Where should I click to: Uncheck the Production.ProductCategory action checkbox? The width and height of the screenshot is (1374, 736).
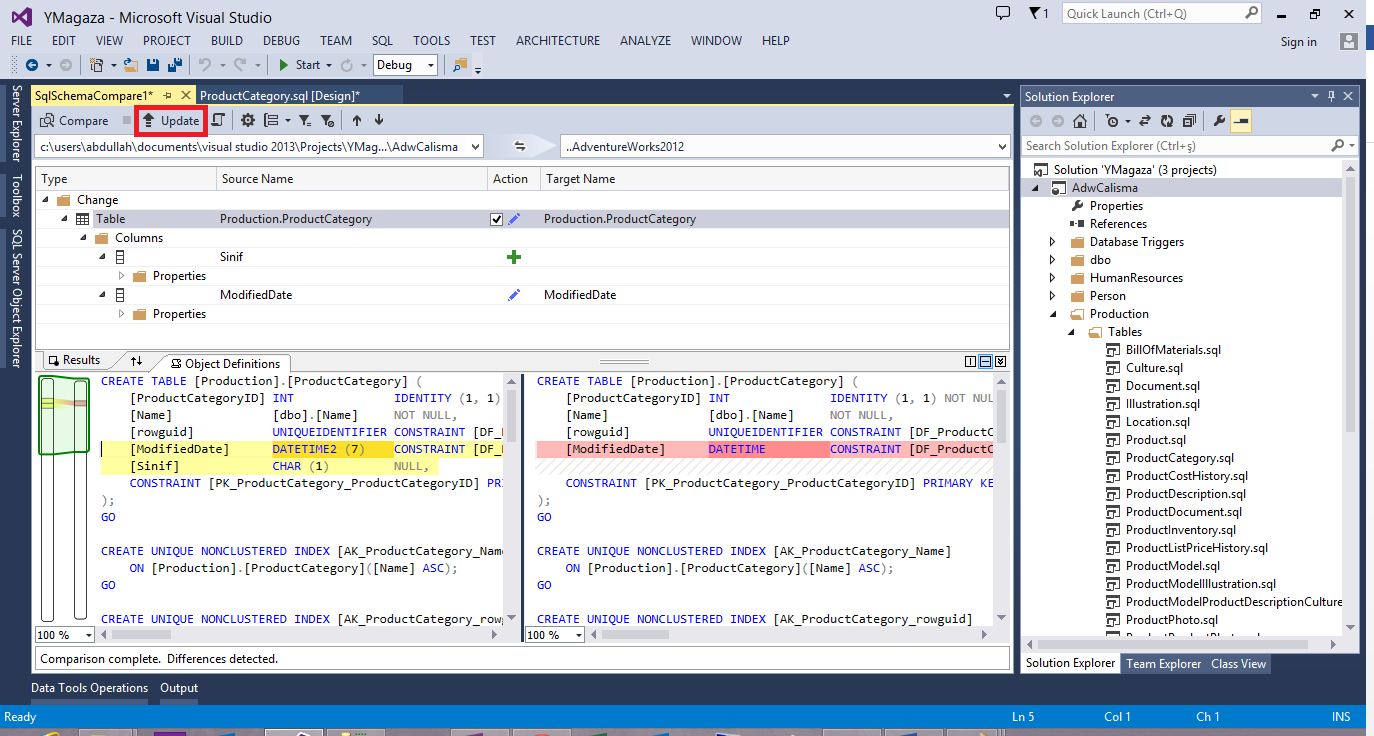(497, 219)
